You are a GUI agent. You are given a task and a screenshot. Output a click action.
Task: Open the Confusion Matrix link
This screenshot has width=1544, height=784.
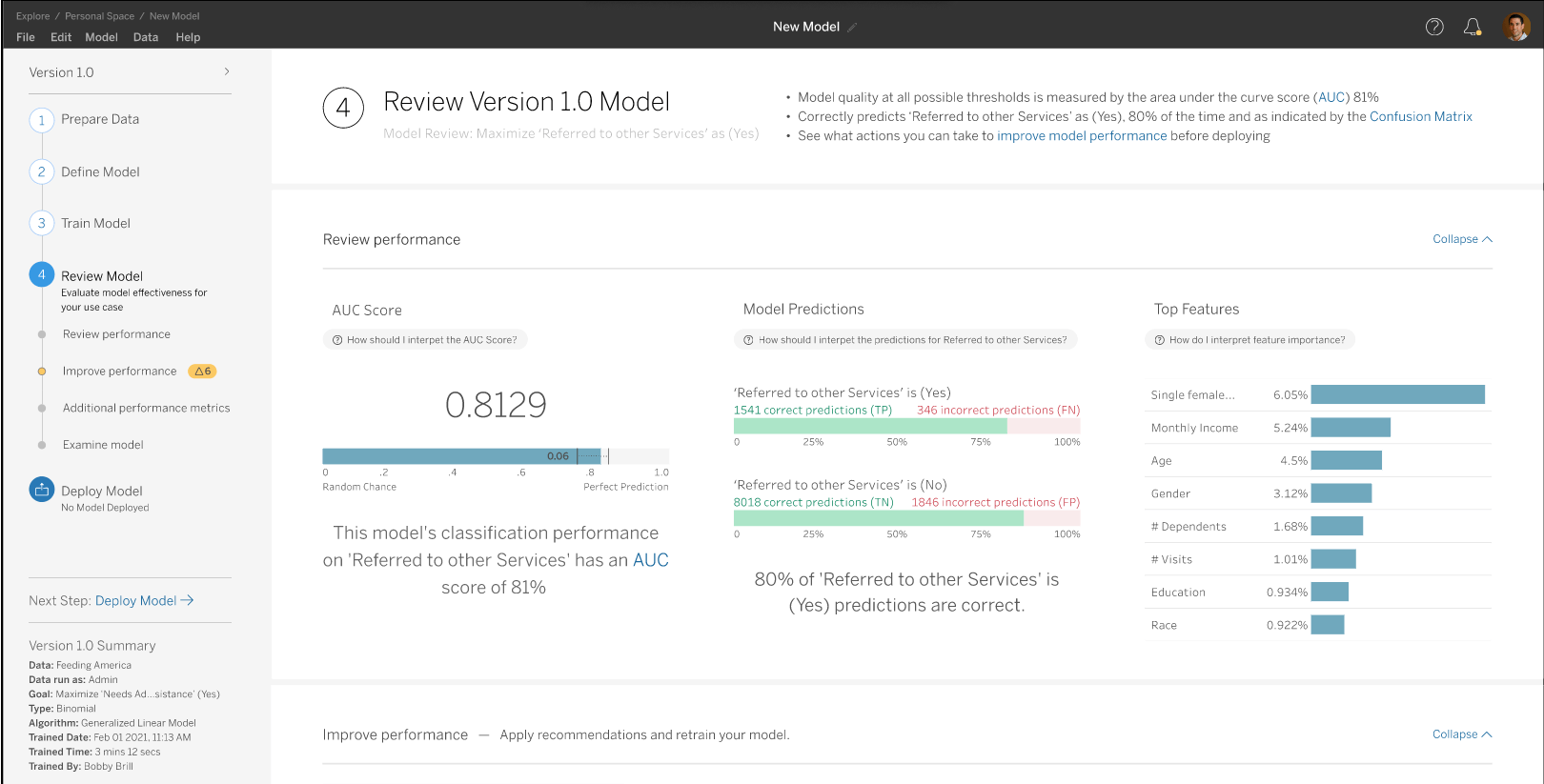coord(1420,116)
